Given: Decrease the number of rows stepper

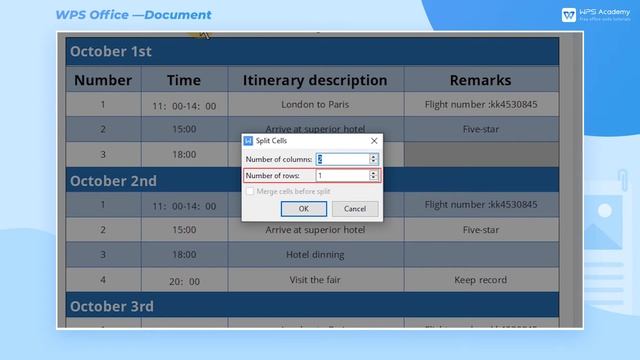Looking at the screenshot, I should 373,178.
